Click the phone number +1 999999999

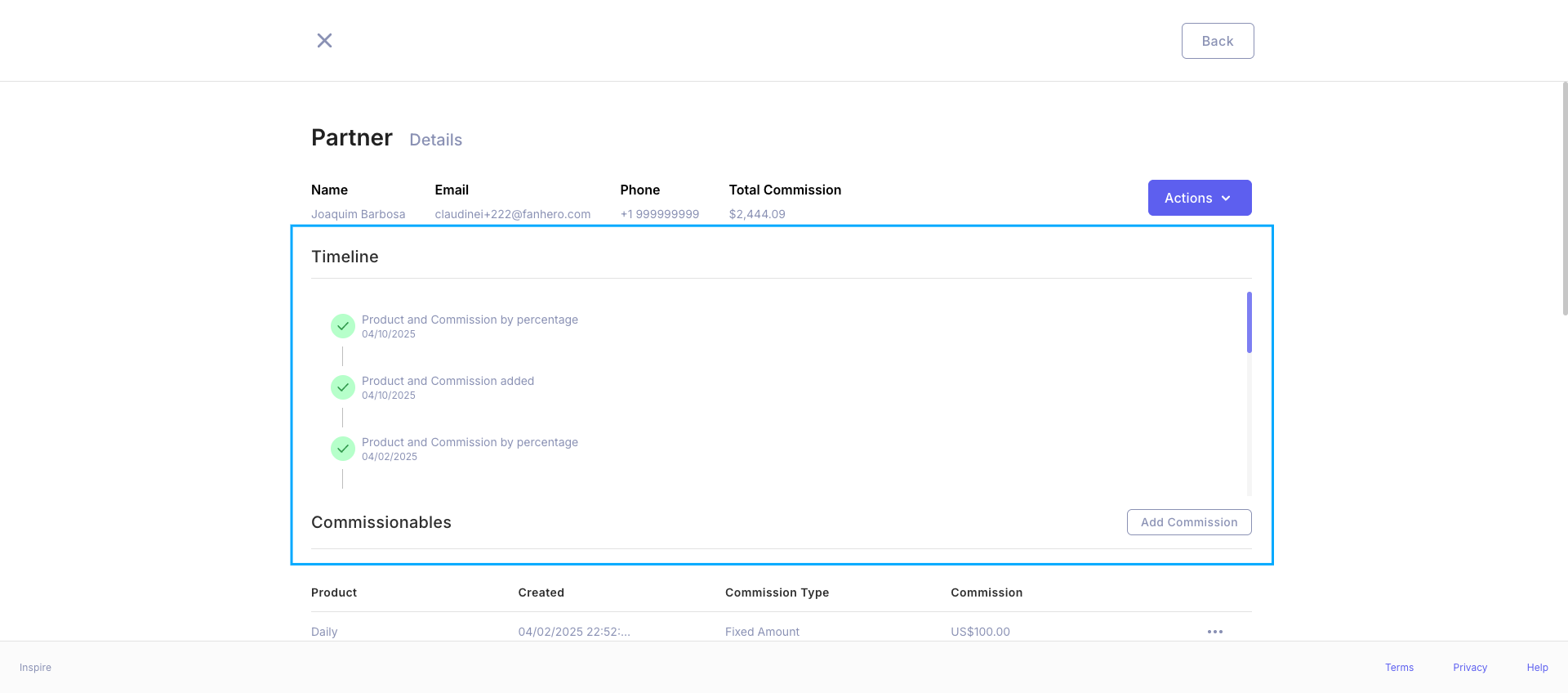(659, 214)
